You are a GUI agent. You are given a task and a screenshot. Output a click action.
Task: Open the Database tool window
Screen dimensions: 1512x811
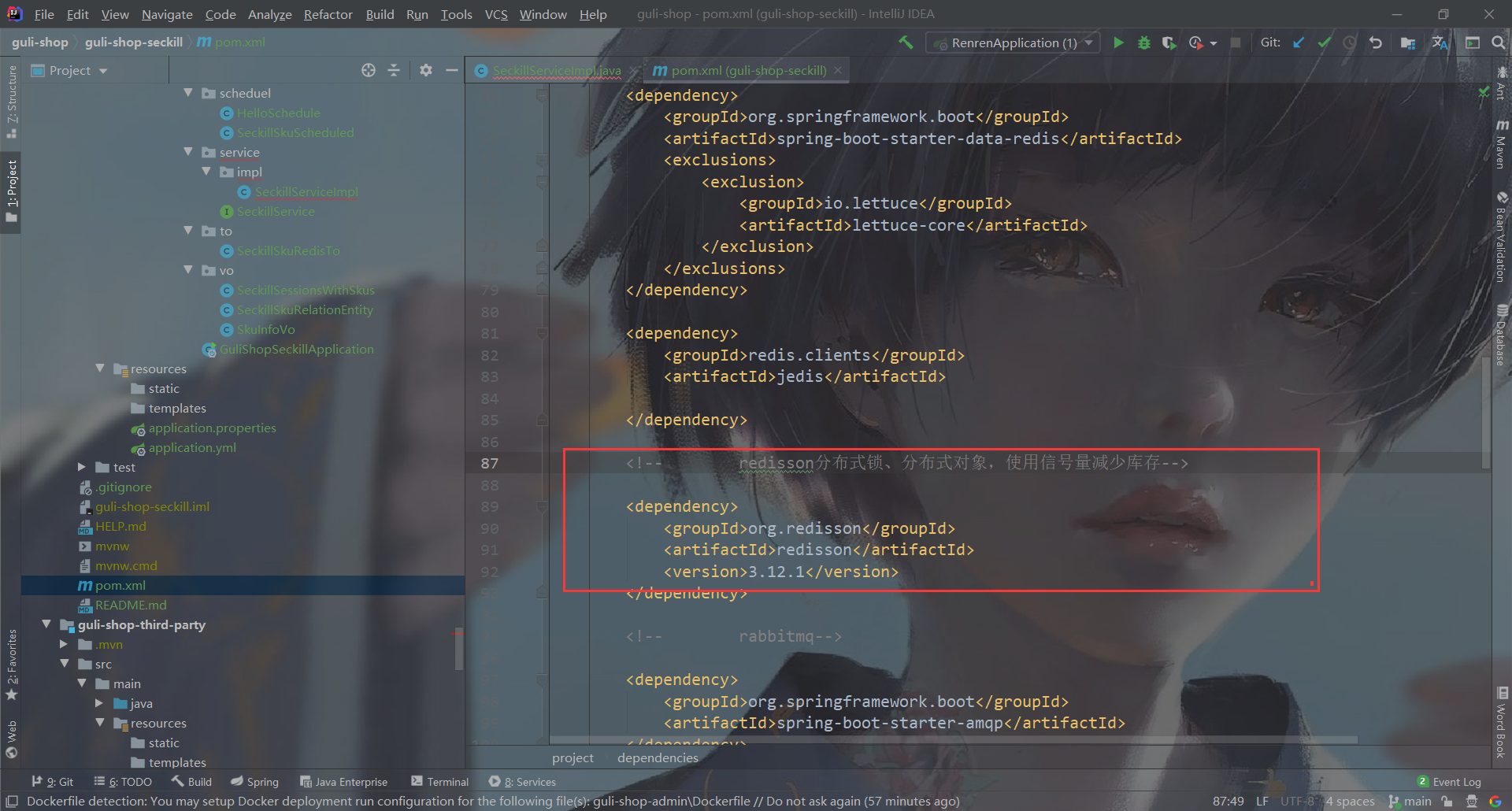click(x=1501, y=335)
